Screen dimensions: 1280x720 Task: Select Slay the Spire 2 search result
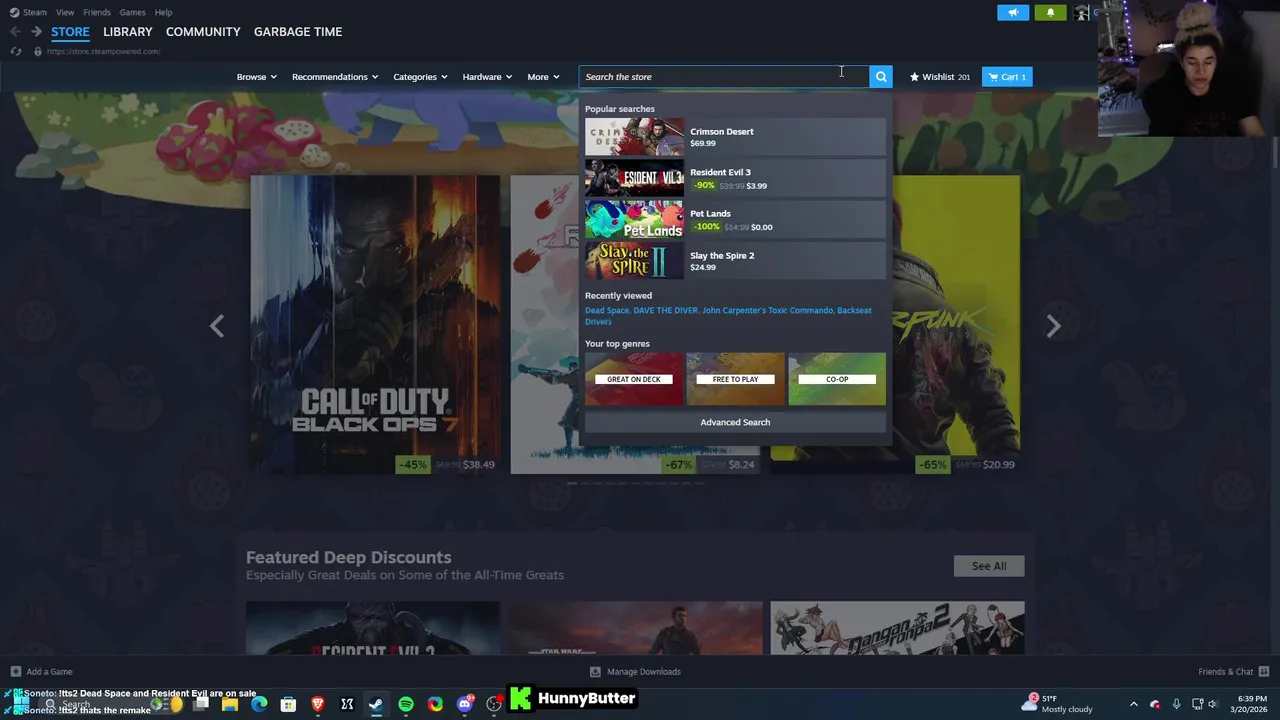click(735, 261)
